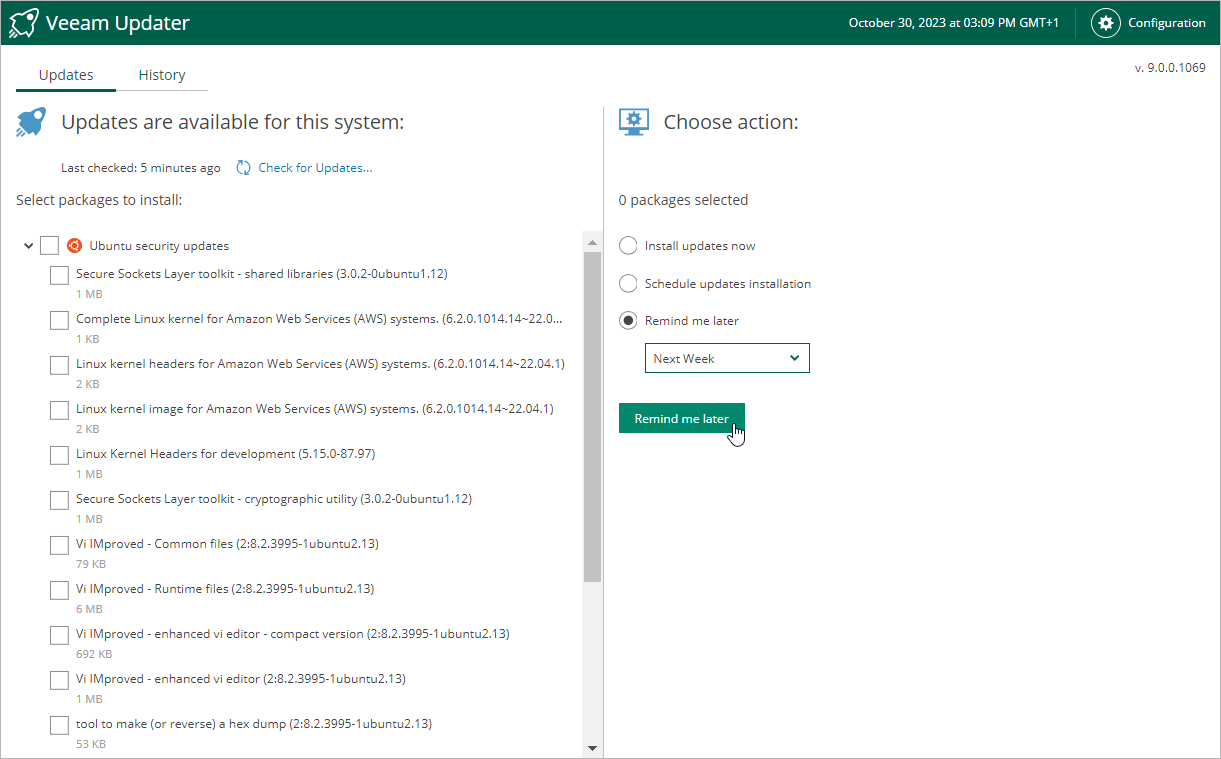Click package list scrollbar down arrow
Image resolution: width=1221 pixels, height=759 pixels.
pos(592,748)
